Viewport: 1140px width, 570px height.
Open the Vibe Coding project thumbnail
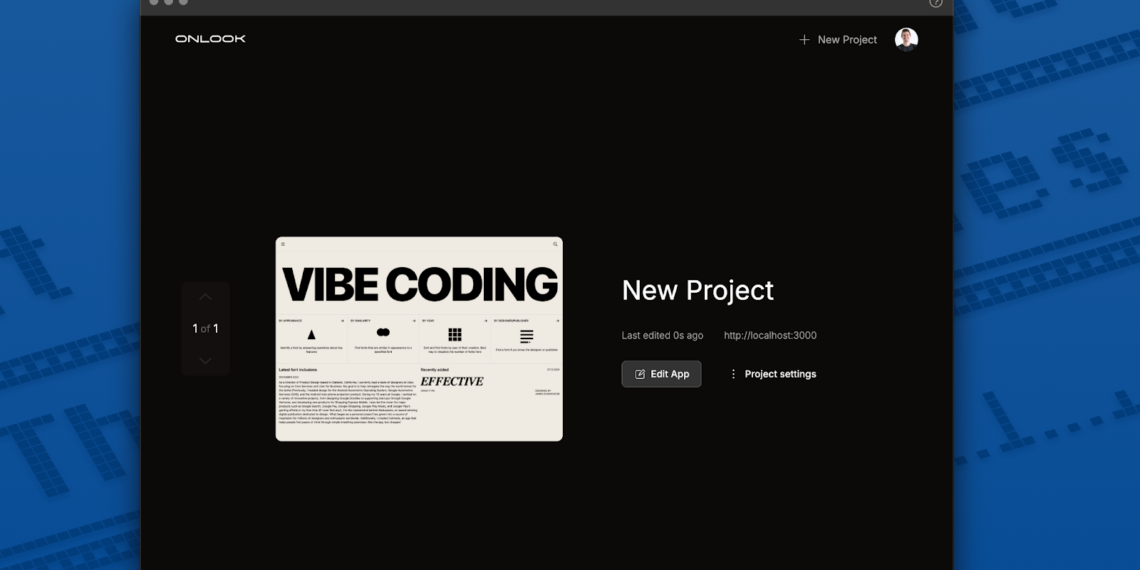point(419,339)
